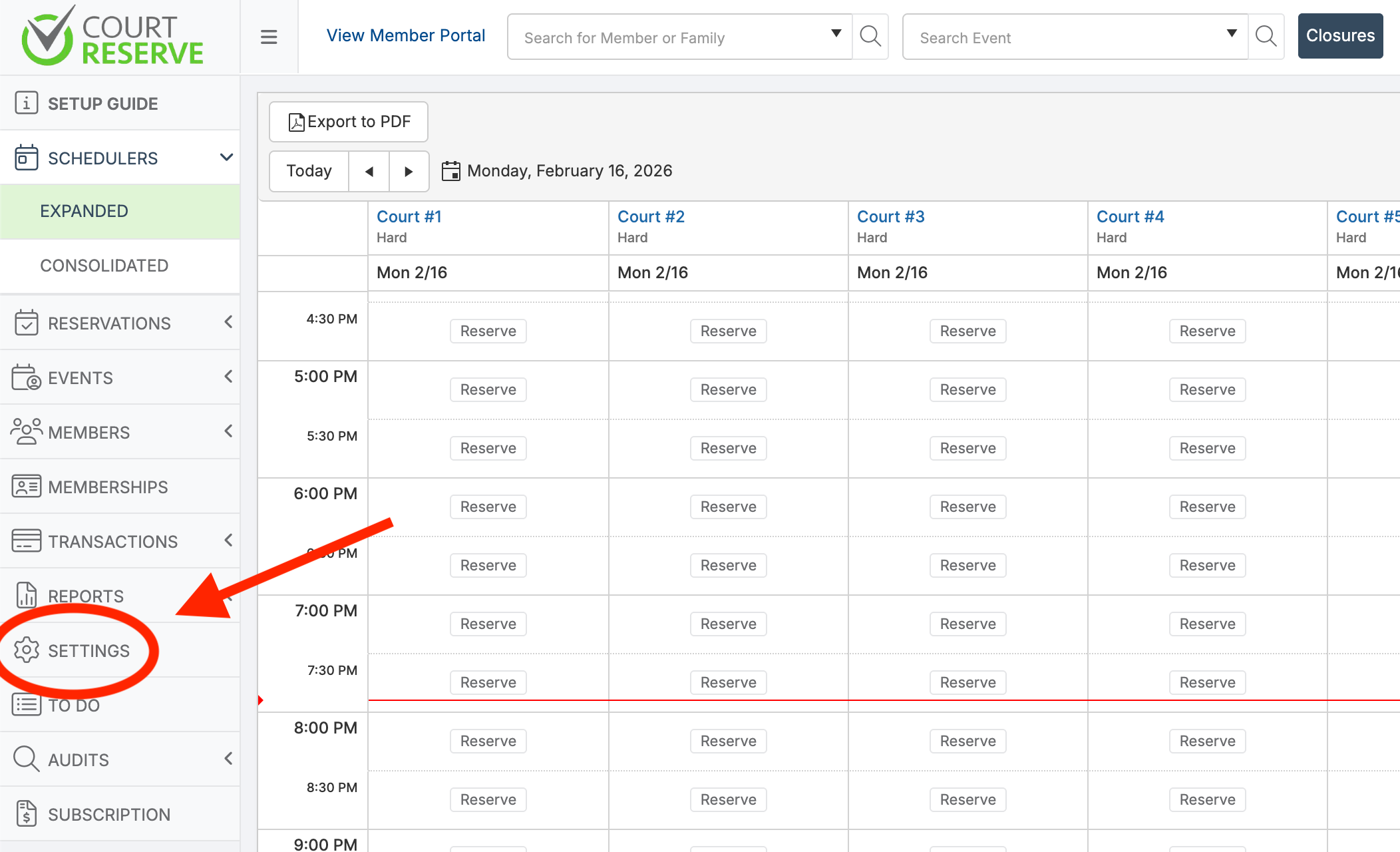Select Expanded scheduler view
The height and width of the screenshot is (852, 1400).
(85, 211)
